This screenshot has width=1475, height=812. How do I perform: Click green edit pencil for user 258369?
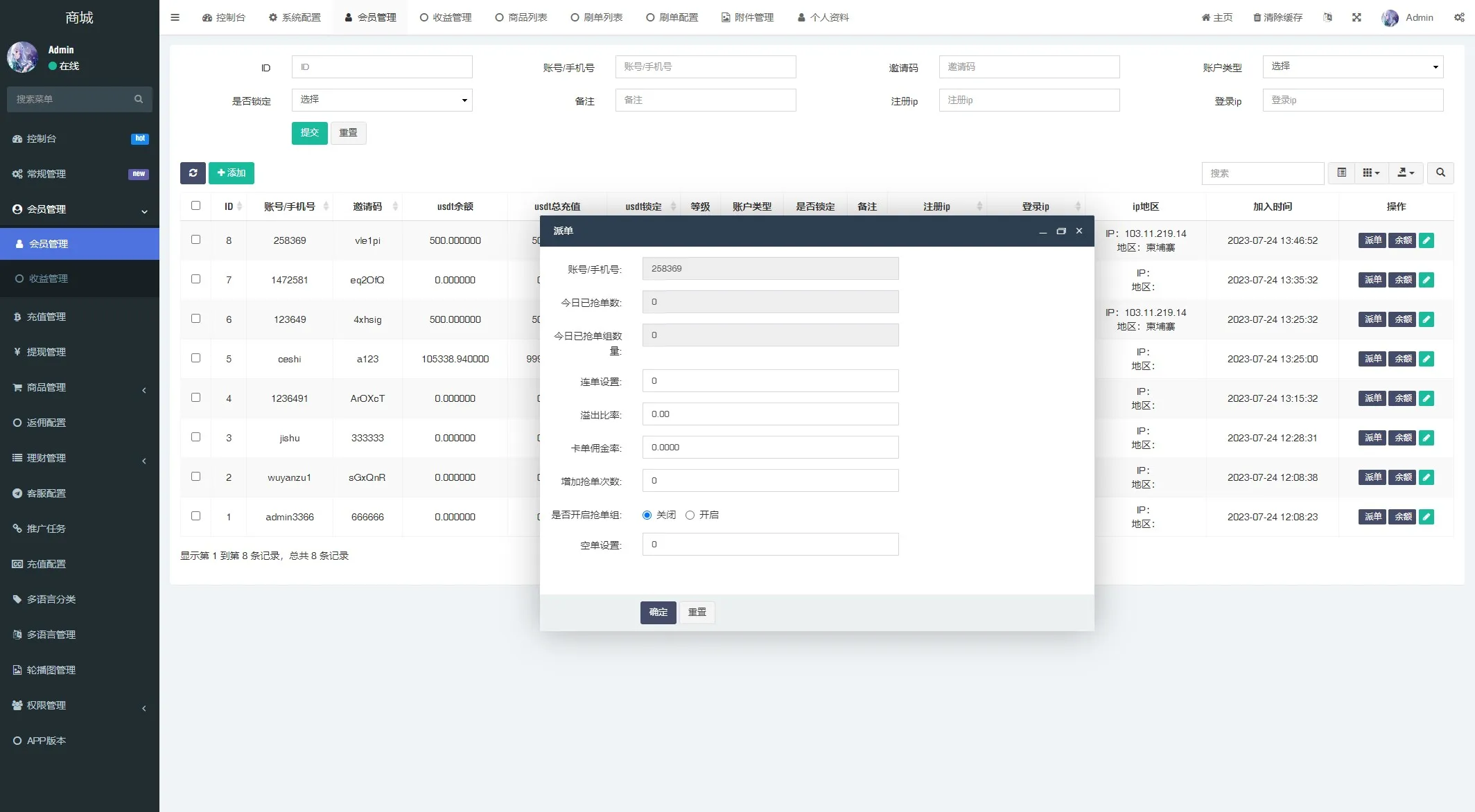coord(1426,240)
